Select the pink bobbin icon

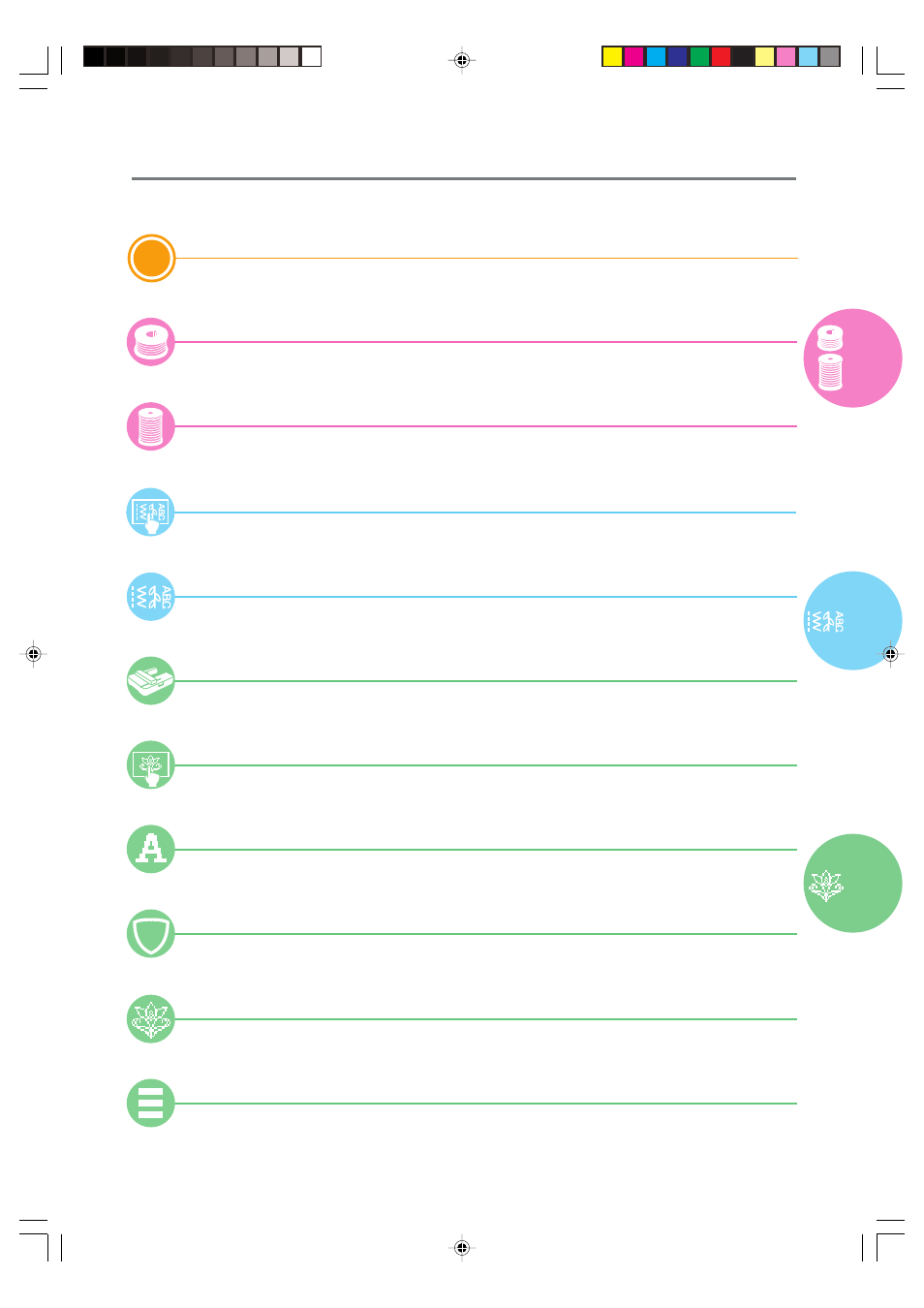151,342
